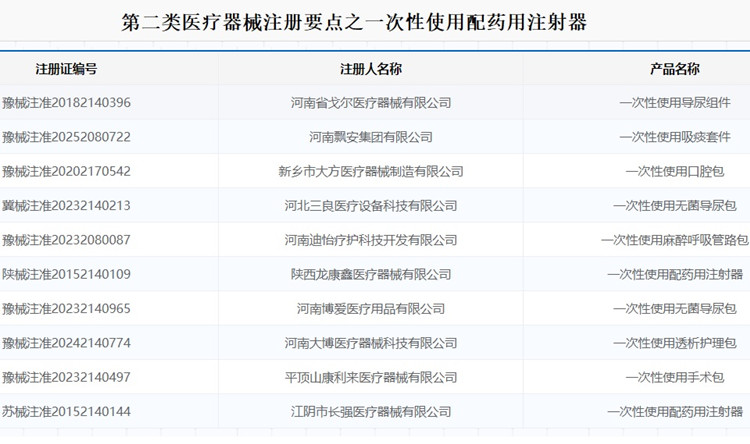This screenshot has height=444, width=750.
Task: Select registration number 豫械注准20232140497
Action: (66, 377)
